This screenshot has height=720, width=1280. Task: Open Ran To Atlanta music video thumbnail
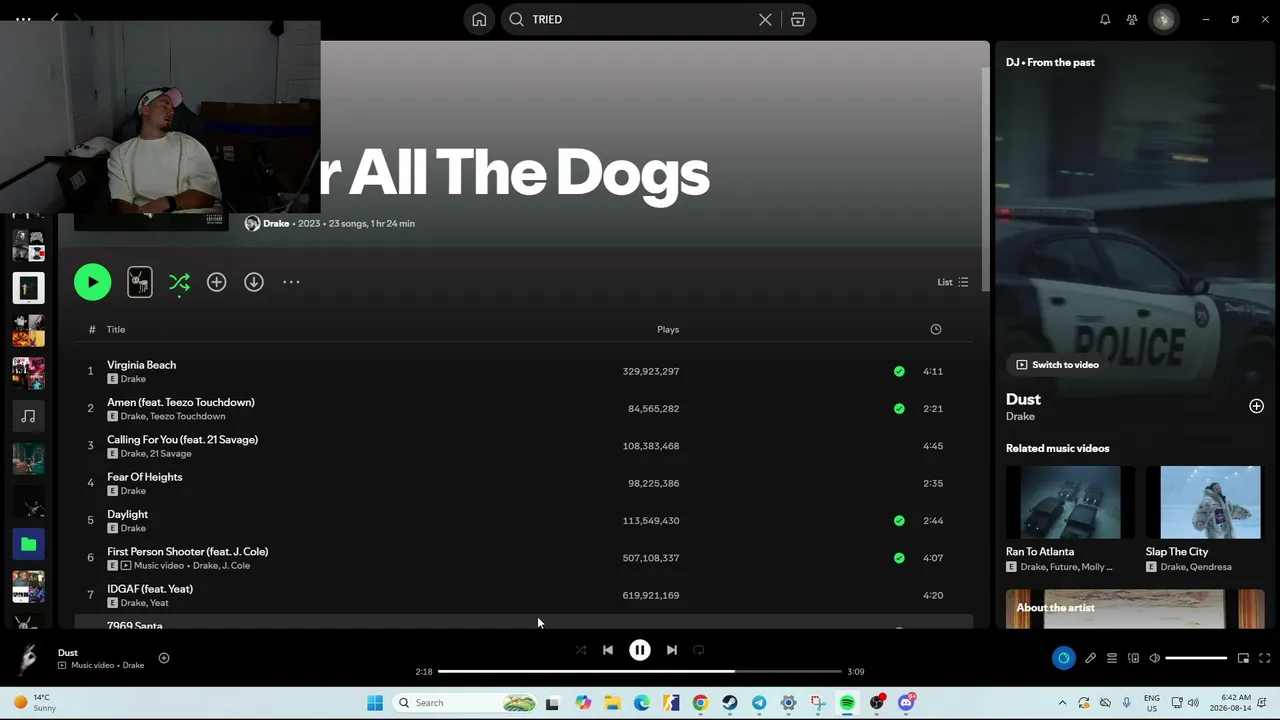1070,502
